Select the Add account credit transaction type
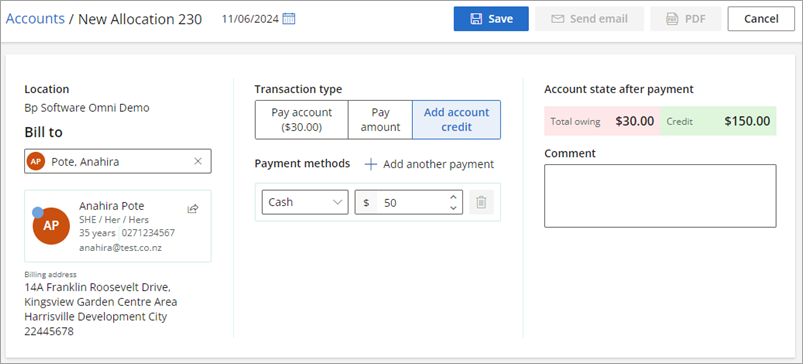The height and width of the screenshot is (364, 803). [x=456, y=120]
